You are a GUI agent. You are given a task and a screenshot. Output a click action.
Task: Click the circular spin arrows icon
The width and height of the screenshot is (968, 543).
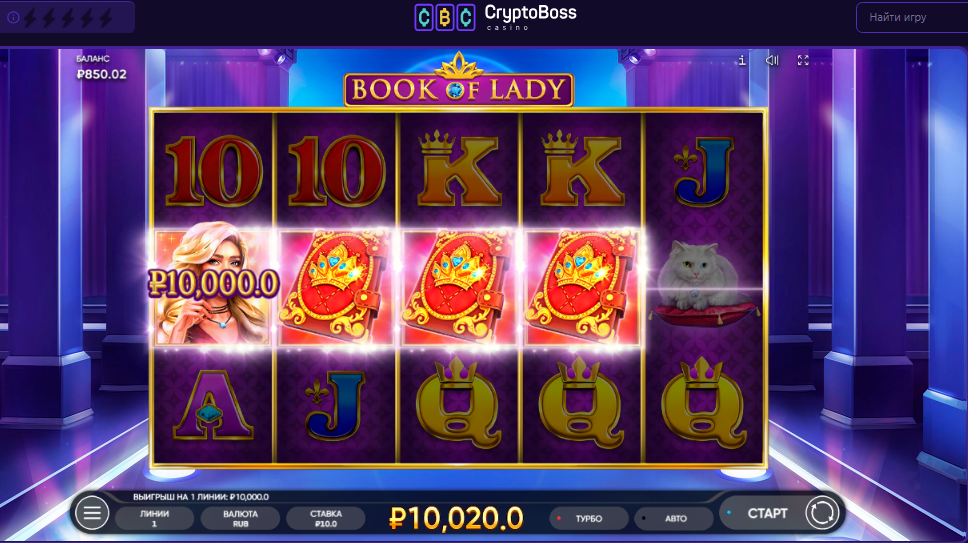click(x=822, y=513)
